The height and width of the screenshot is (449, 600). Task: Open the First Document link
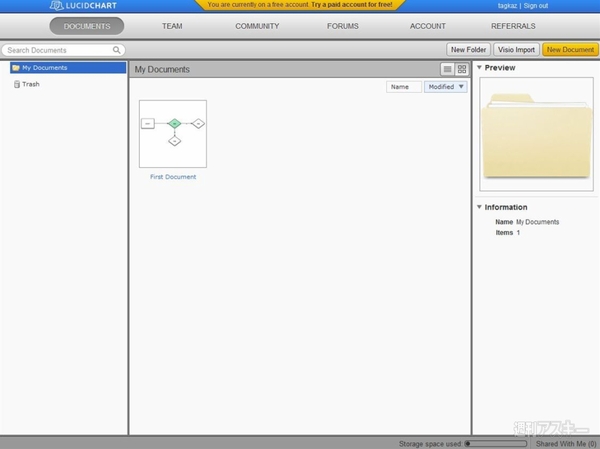173,177
